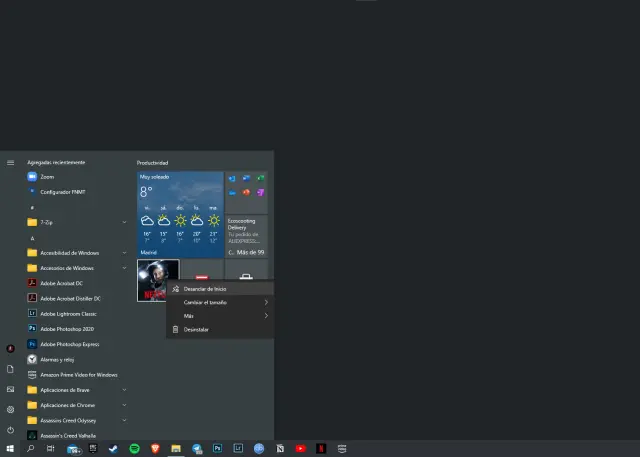Click the Spotify icon in the taskbar

coord(134,449)
